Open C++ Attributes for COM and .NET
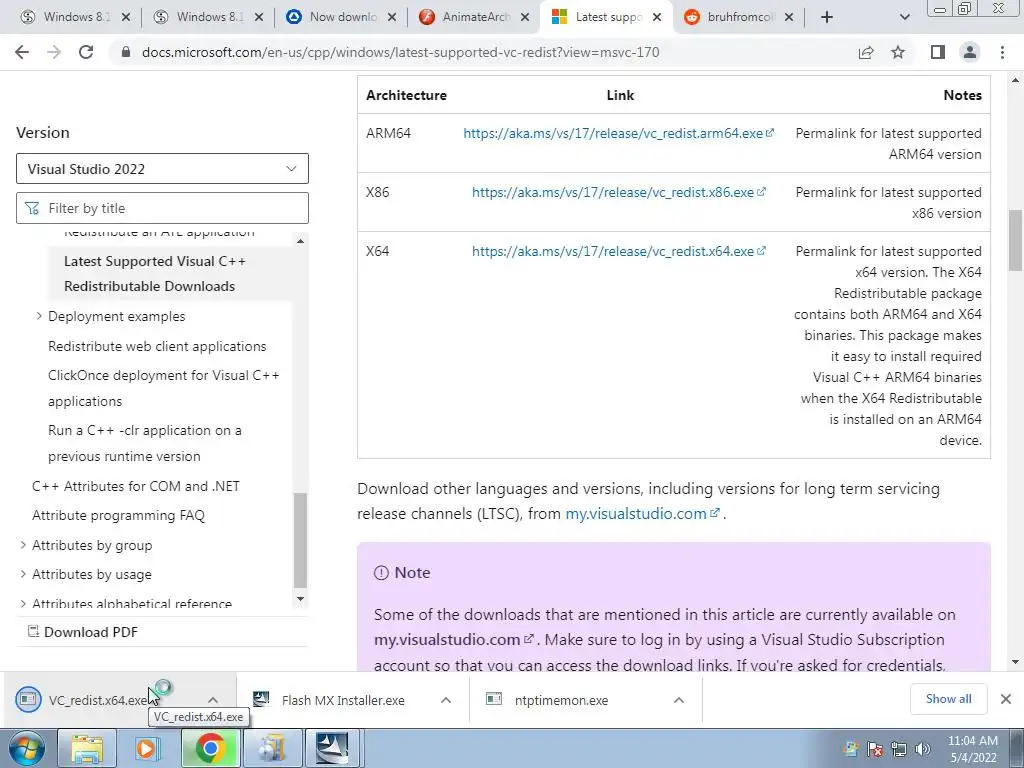 coord(136,486)
